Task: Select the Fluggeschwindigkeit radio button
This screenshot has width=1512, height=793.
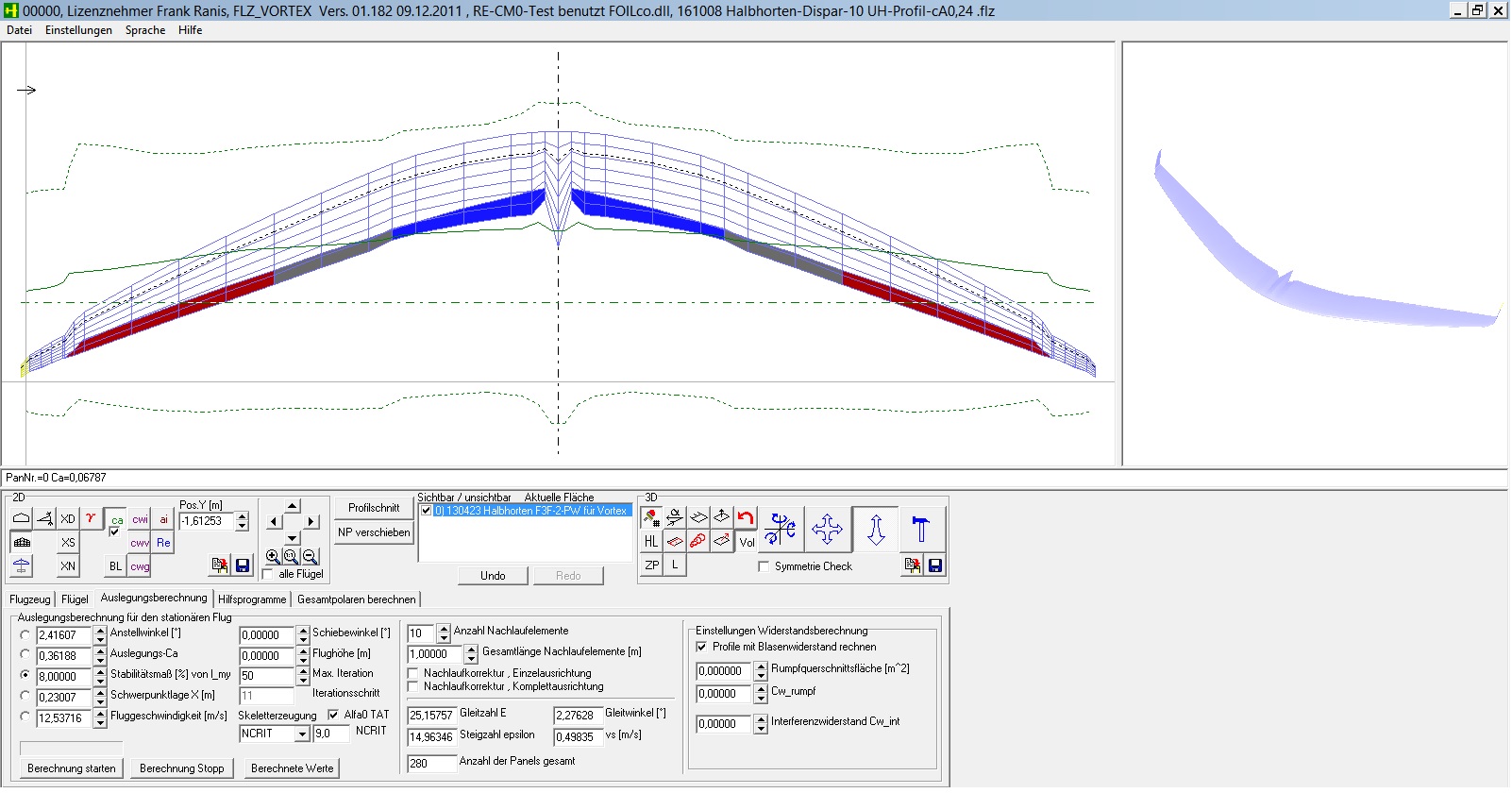Action: (25, 717)
